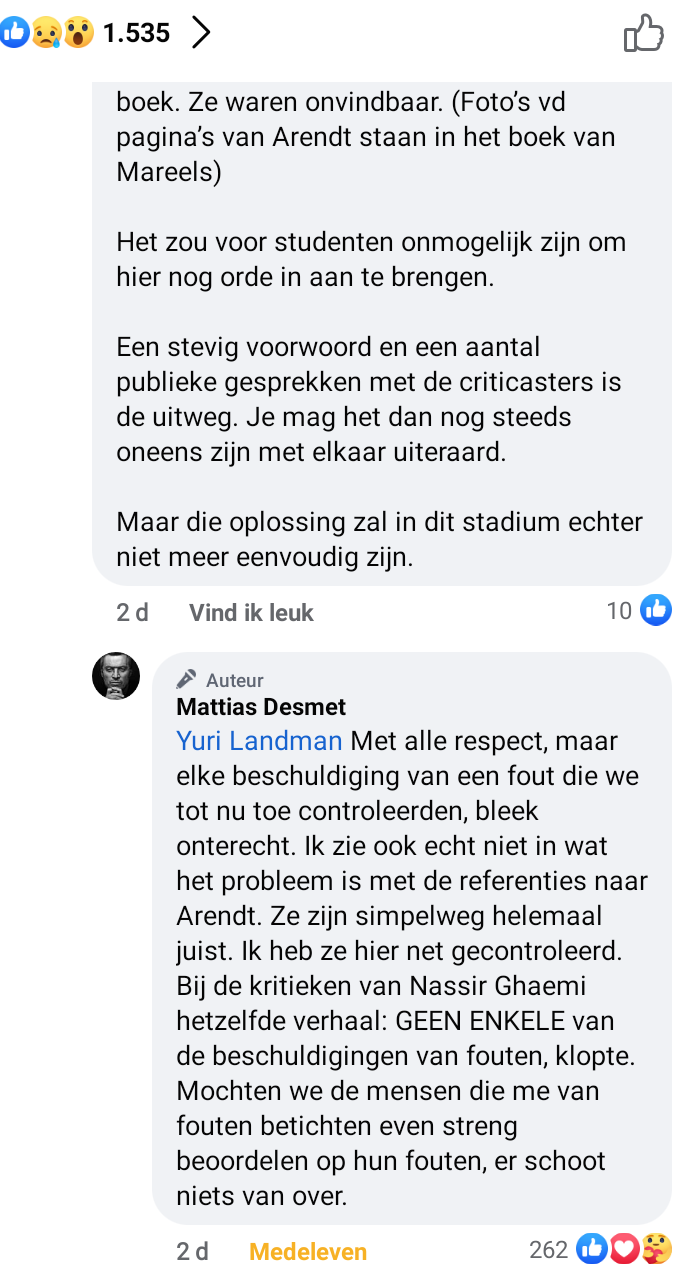Click the thumbs-up Like icon top right

click(645, 33)
